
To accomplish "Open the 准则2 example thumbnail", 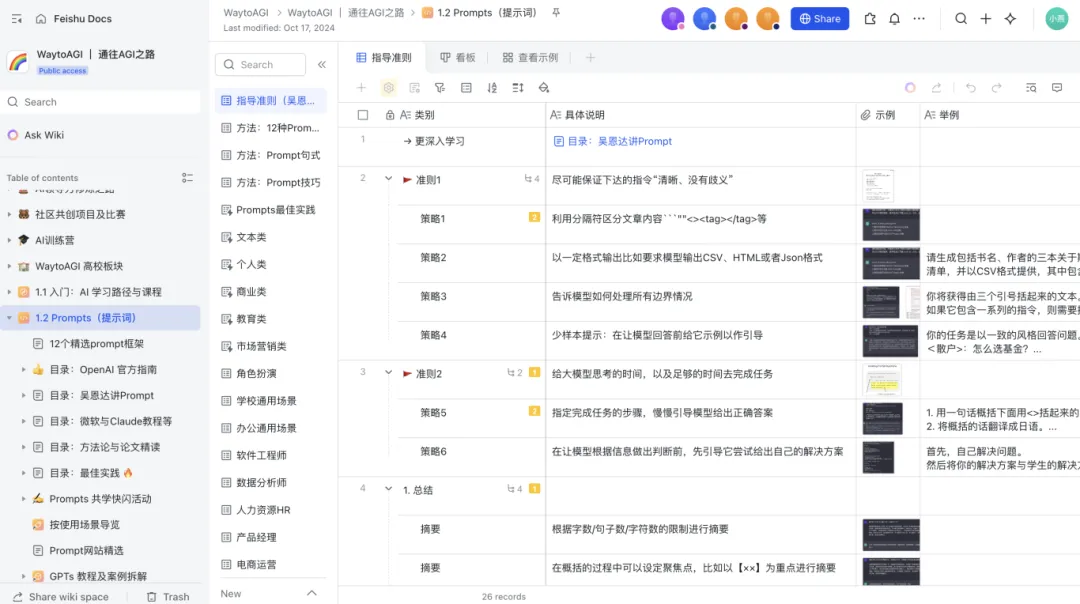I will tap(882, 380).
